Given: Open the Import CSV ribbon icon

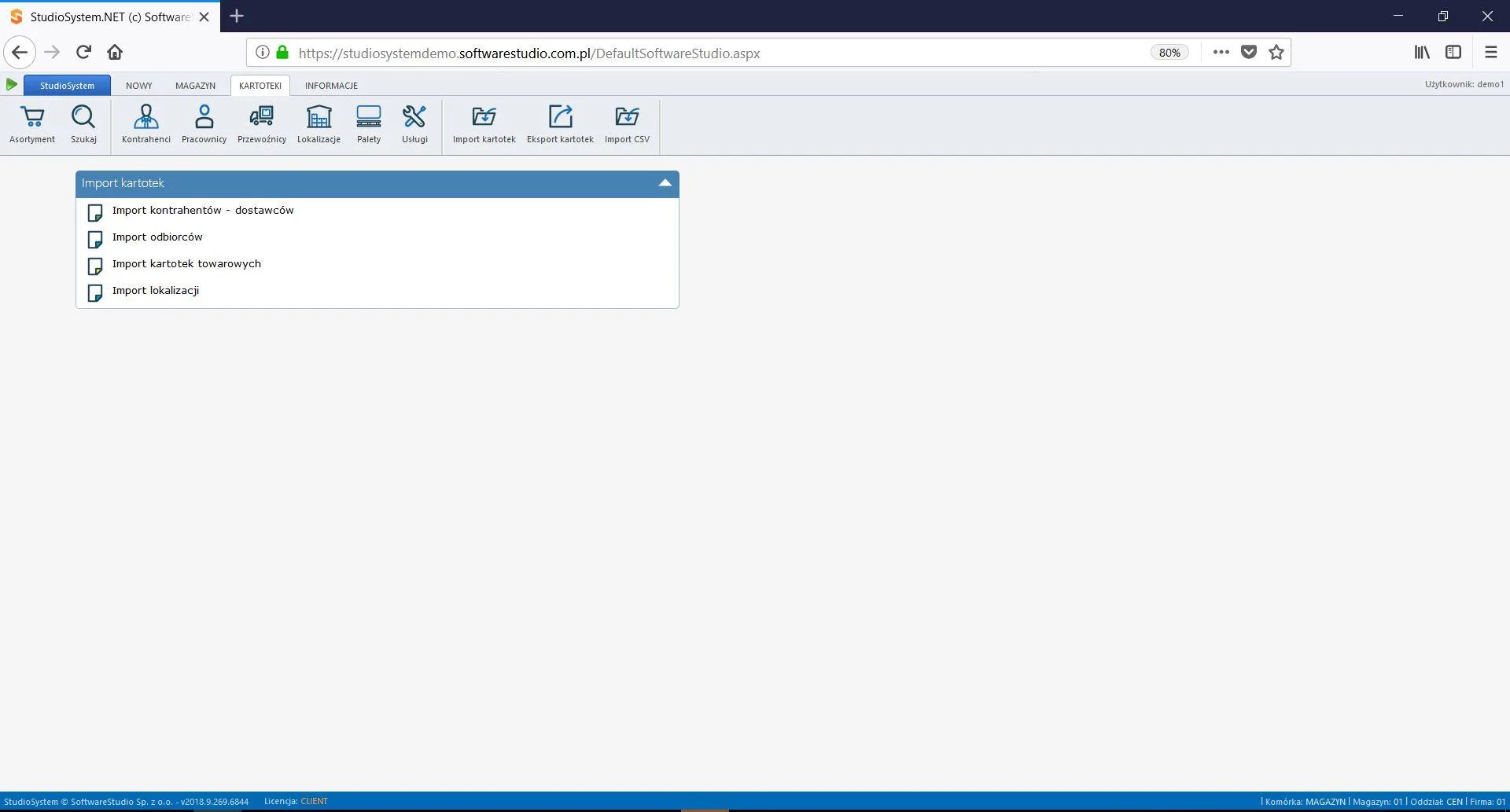Looking at the screenshot, I should pos(627,116).
